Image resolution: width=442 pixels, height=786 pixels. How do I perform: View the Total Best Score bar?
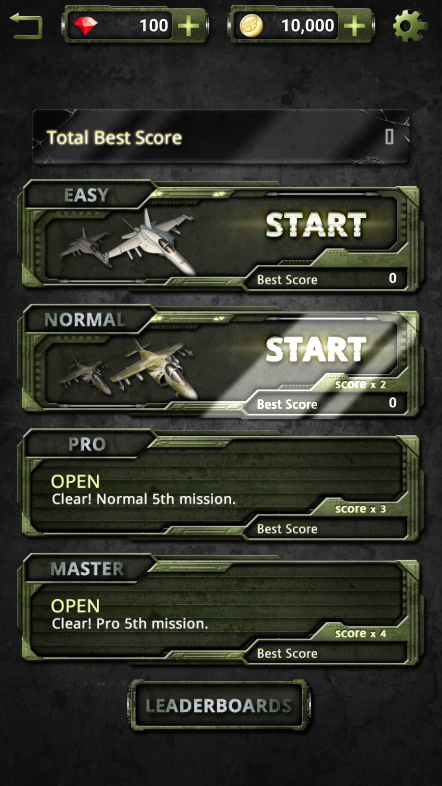(x=221, y=137)
